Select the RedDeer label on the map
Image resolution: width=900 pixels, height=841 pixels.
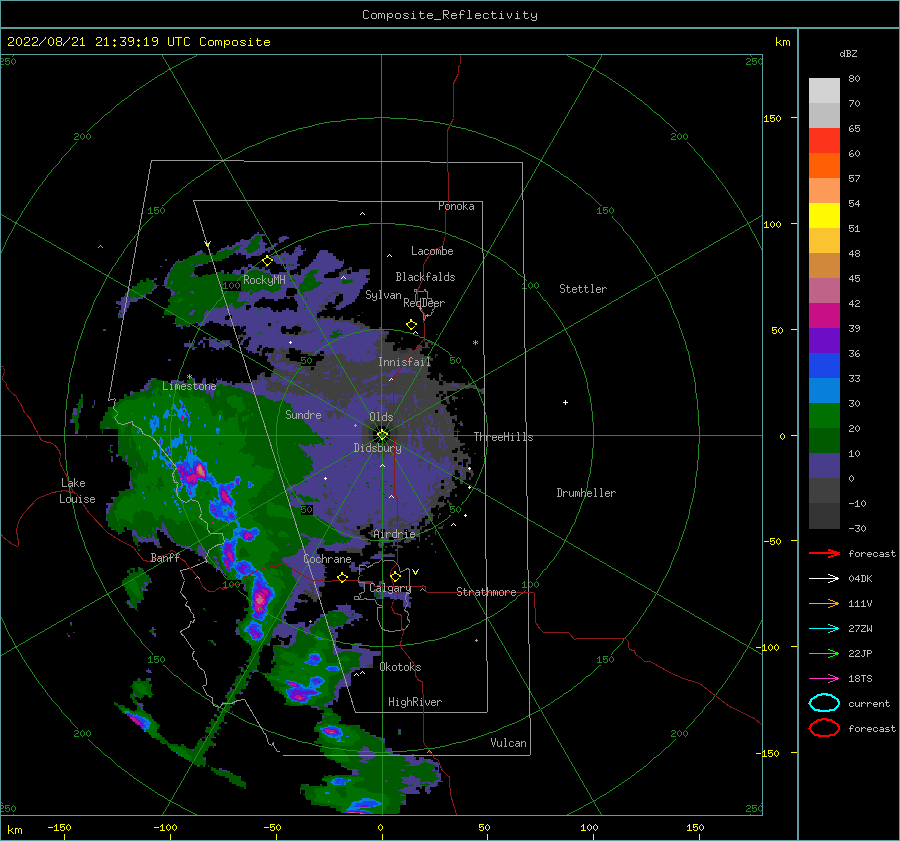click(424, 303)
